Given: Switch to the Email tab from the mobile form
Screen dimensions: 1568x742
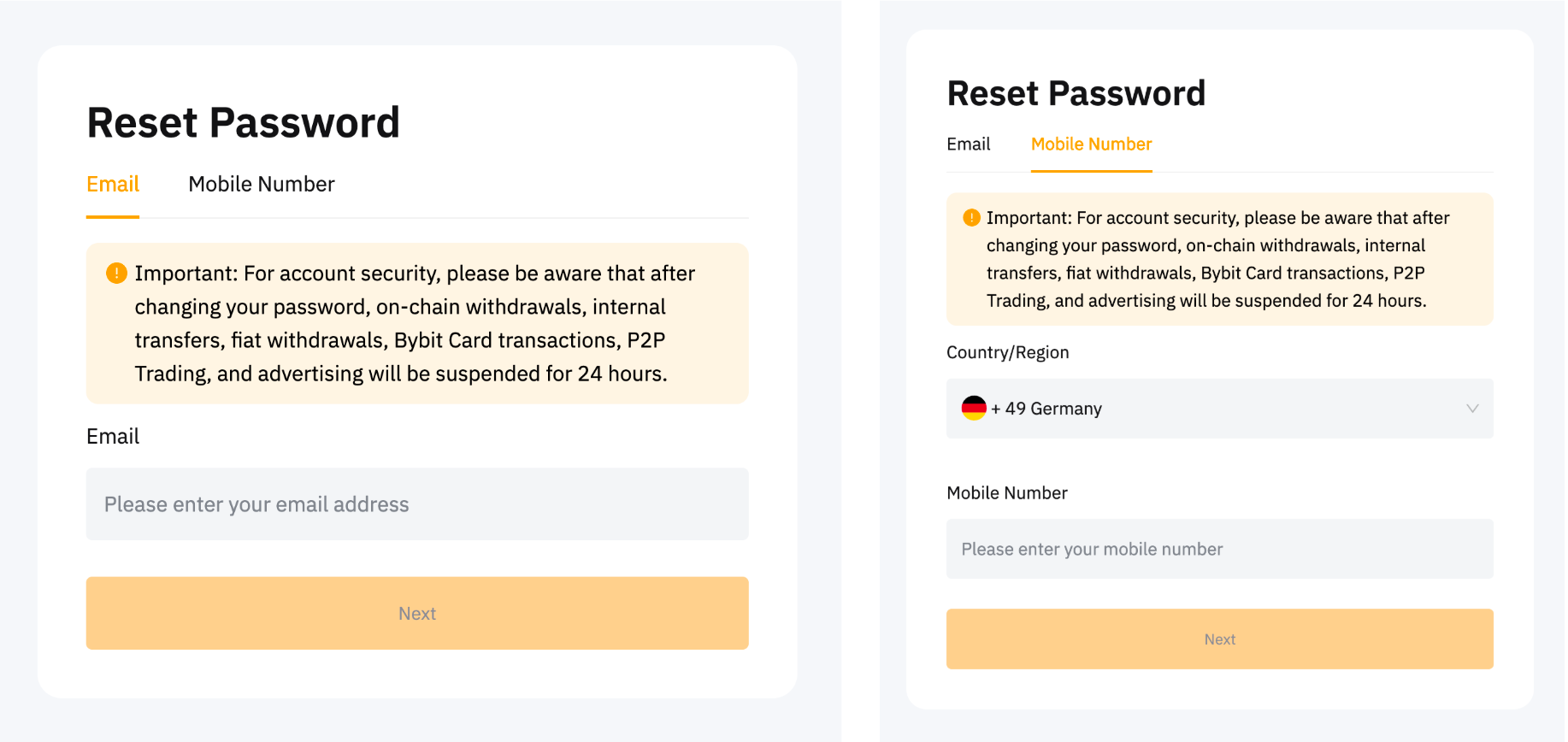Looking at the screenshot, I should (x=968, y=144).
